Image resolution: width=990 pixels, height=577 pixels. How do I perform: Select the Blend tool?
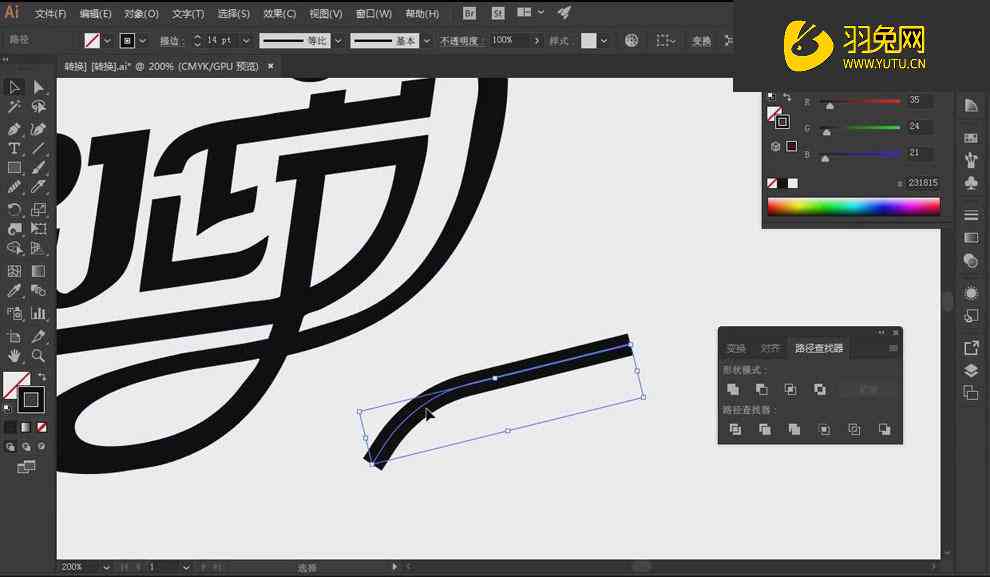[x=38, y=290]
